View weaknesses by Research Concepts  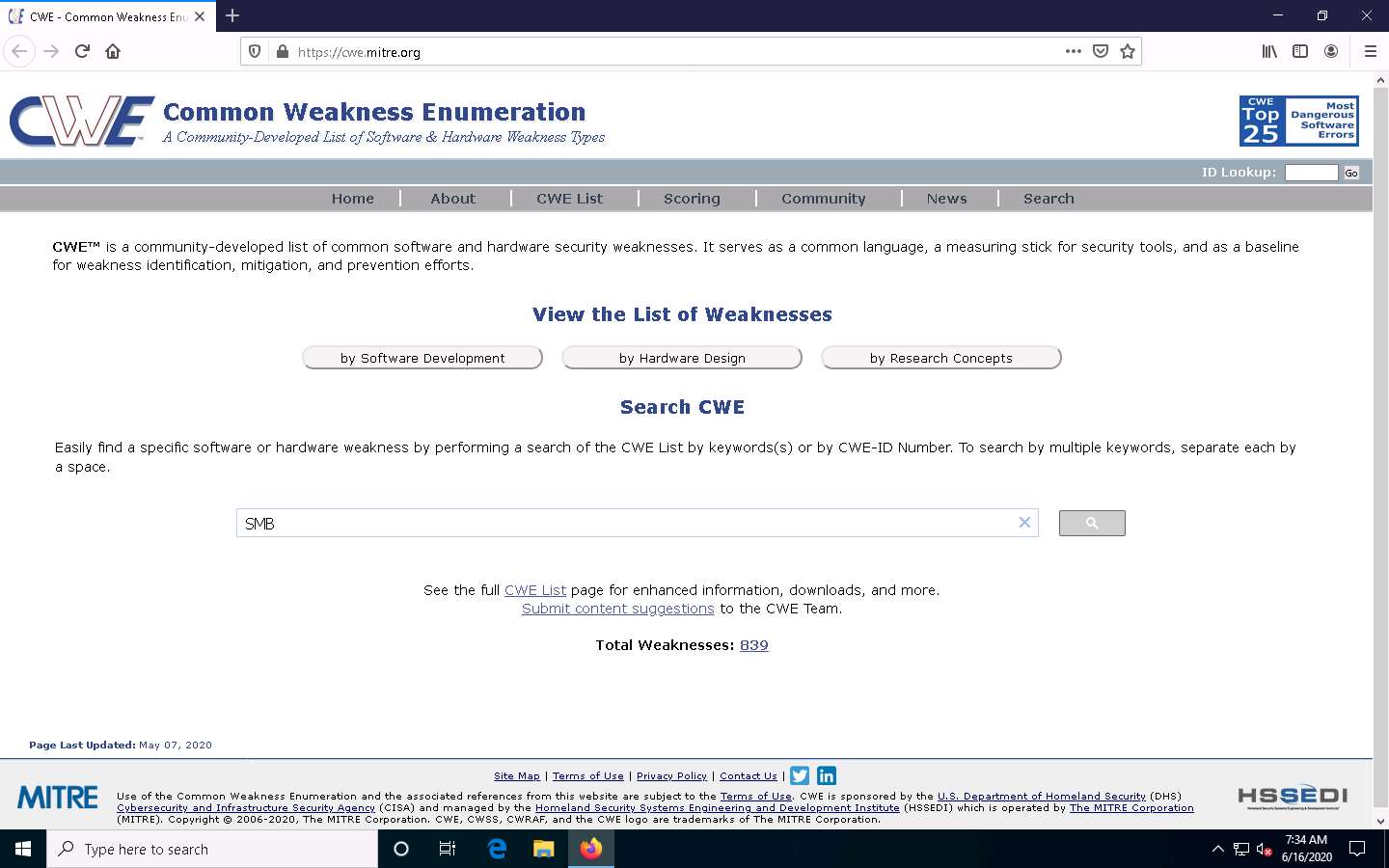(941, 358)
